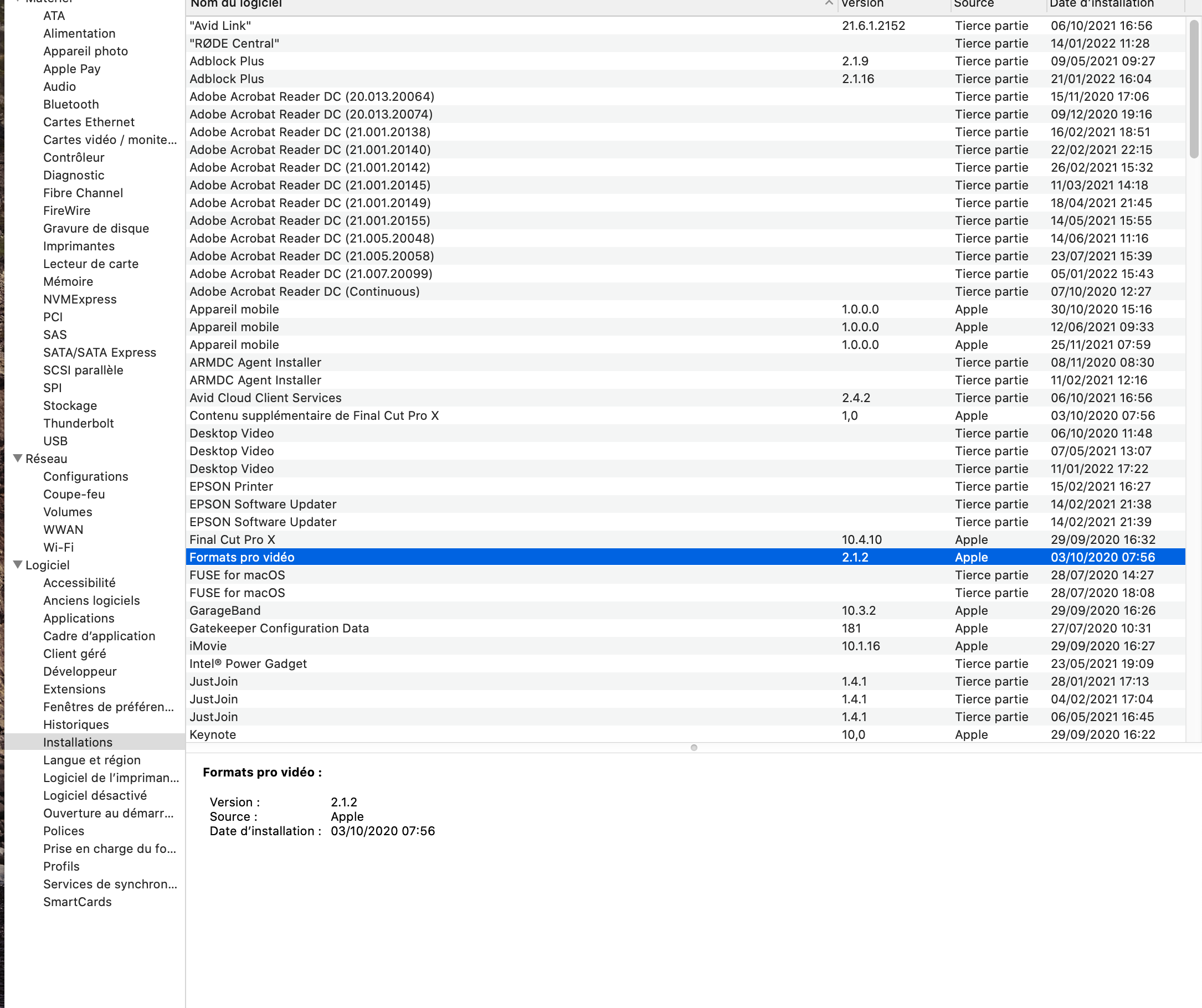Screen dimensions: 1202x1008
Task: Click the pane splitter handle dot
Action: click(694, 748)
